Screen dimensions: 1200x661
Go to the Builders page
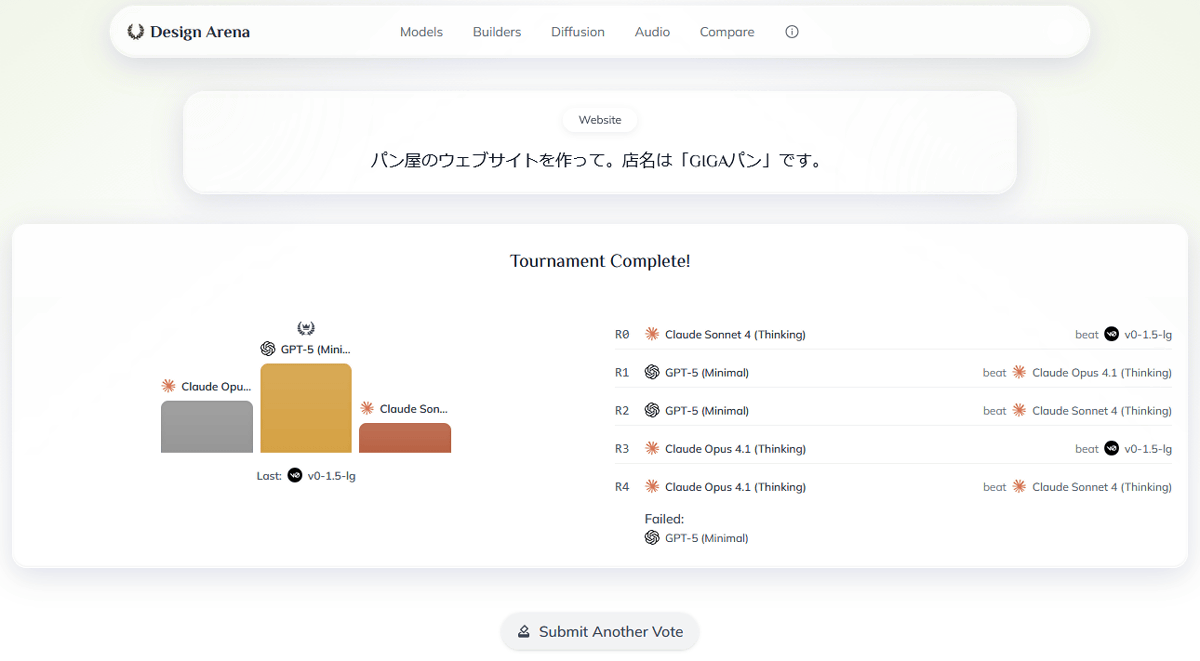click(x=497, y=32)
